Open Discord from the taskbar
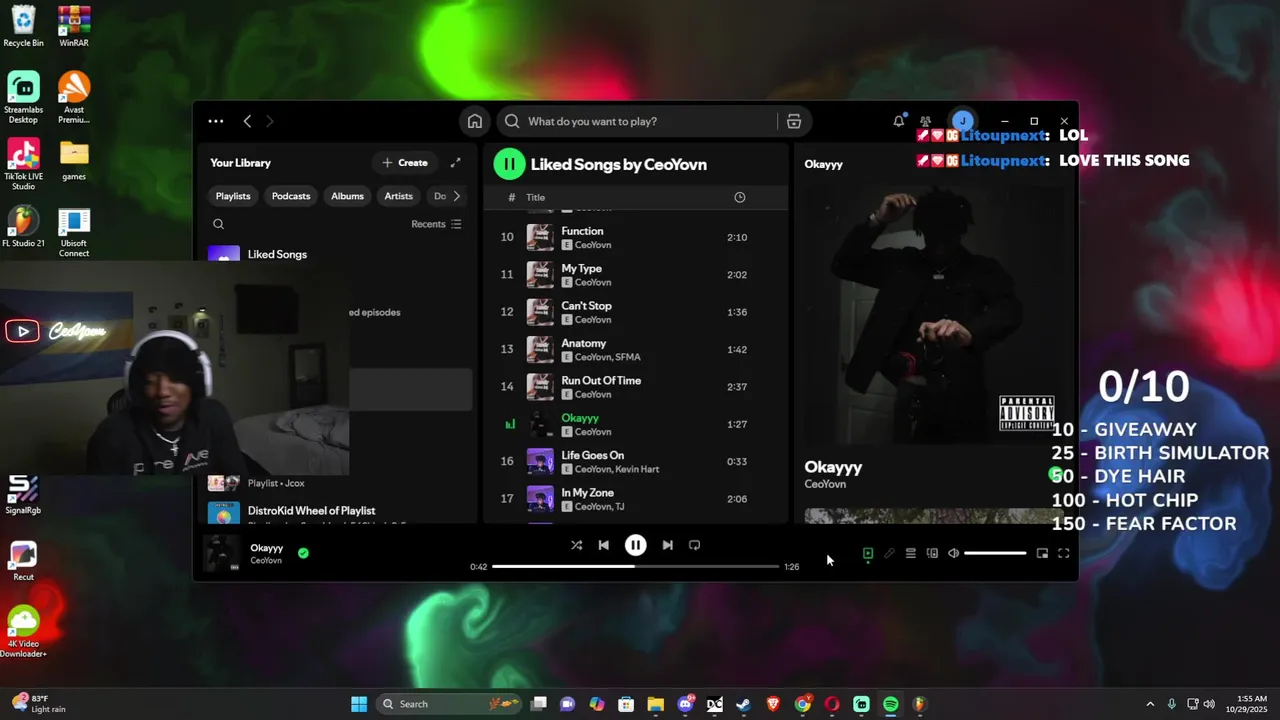This screenshot has width=1280, height=720. pyautogui.click(x=686, y=704)
